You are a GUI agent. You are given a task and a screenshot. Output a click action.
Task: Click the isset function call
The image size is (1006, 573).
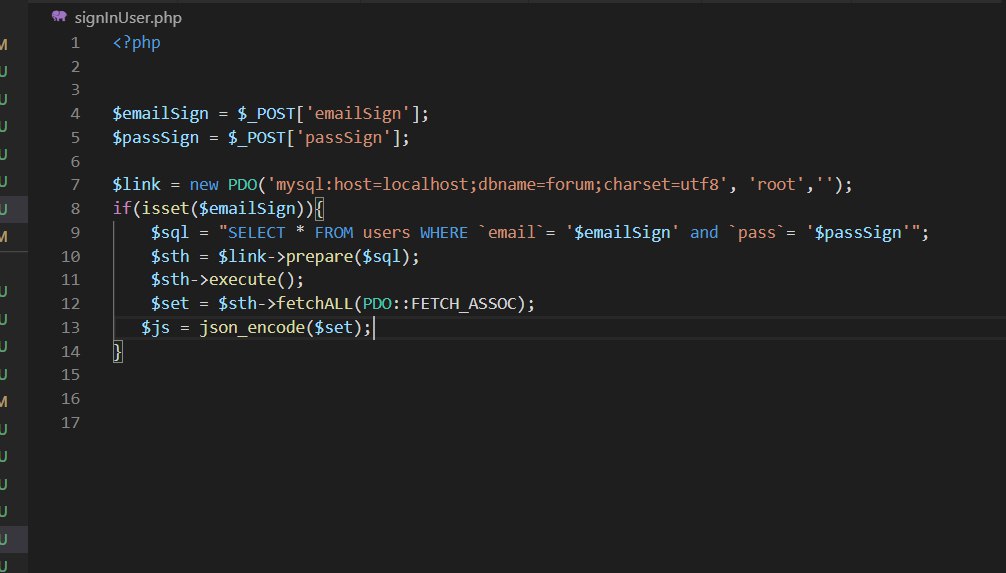150,209
